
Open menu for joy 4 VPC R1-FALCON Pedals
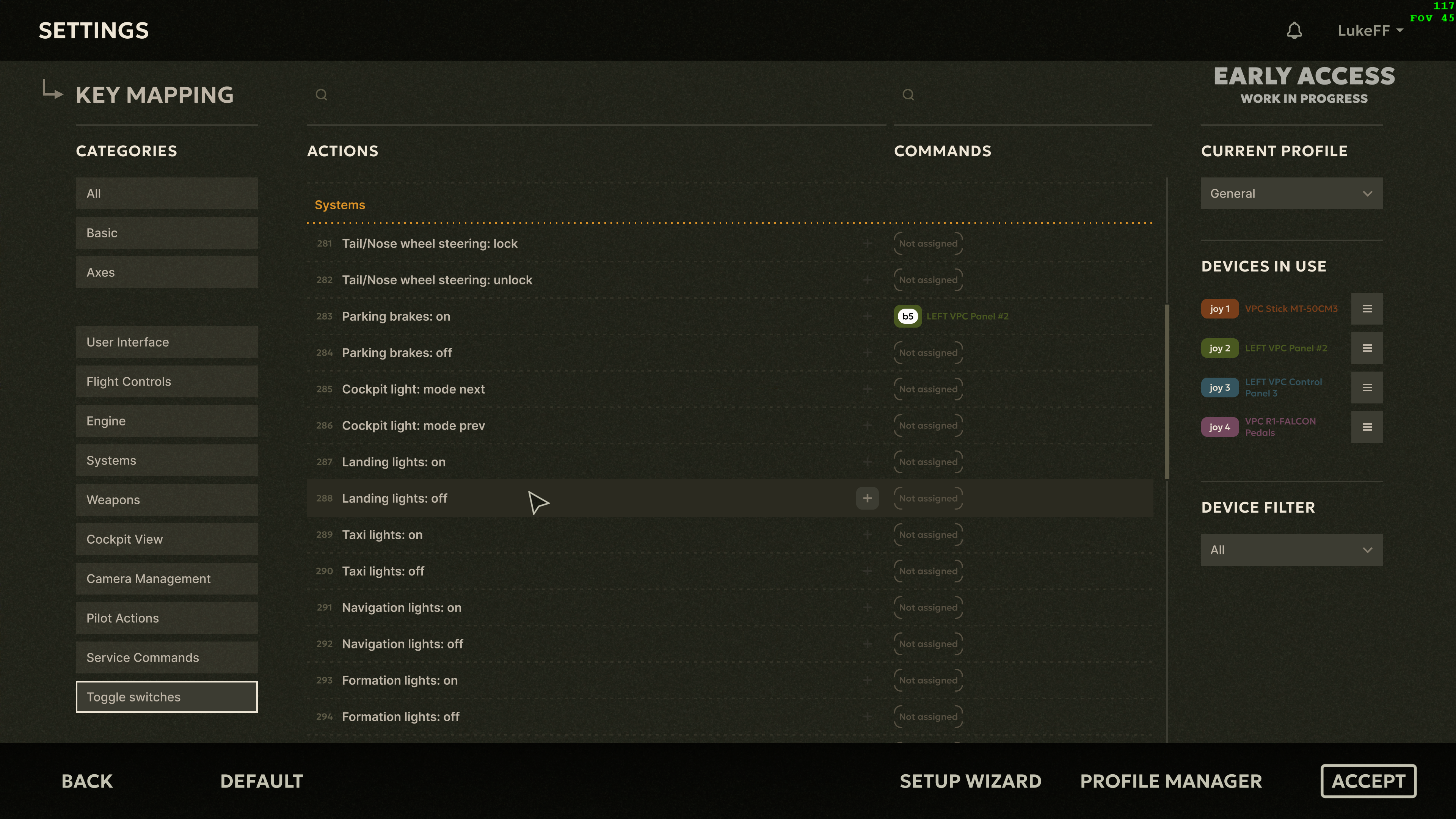coord(1367,427)
